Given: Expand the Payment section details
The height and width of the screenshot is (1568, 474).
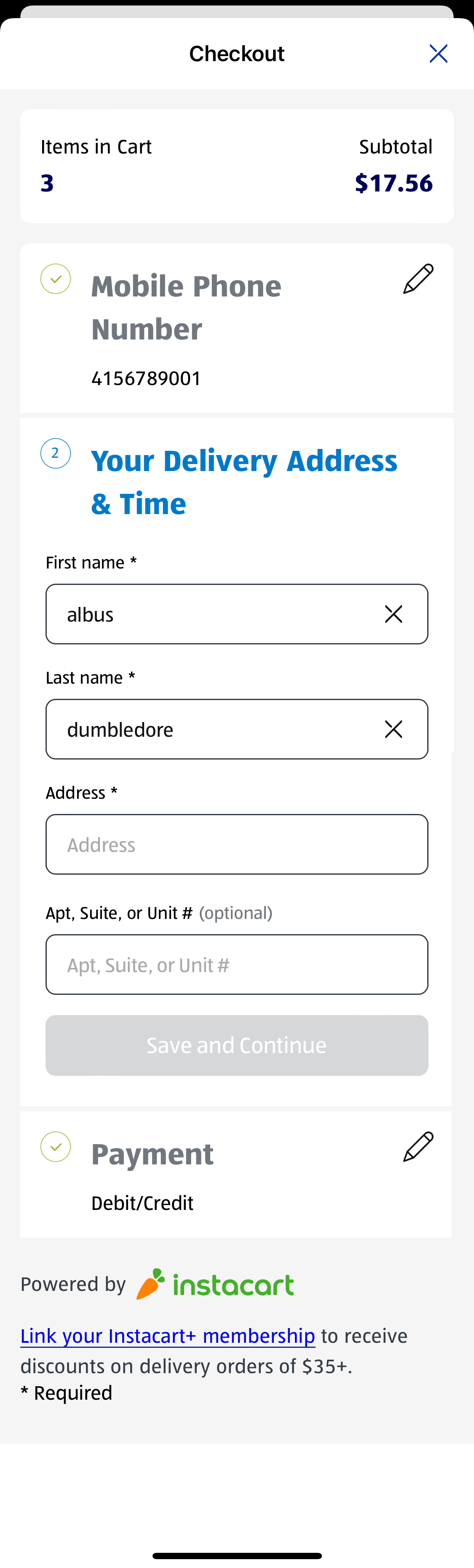Looking at the screenshot, I should click(x=152, y=1153).
